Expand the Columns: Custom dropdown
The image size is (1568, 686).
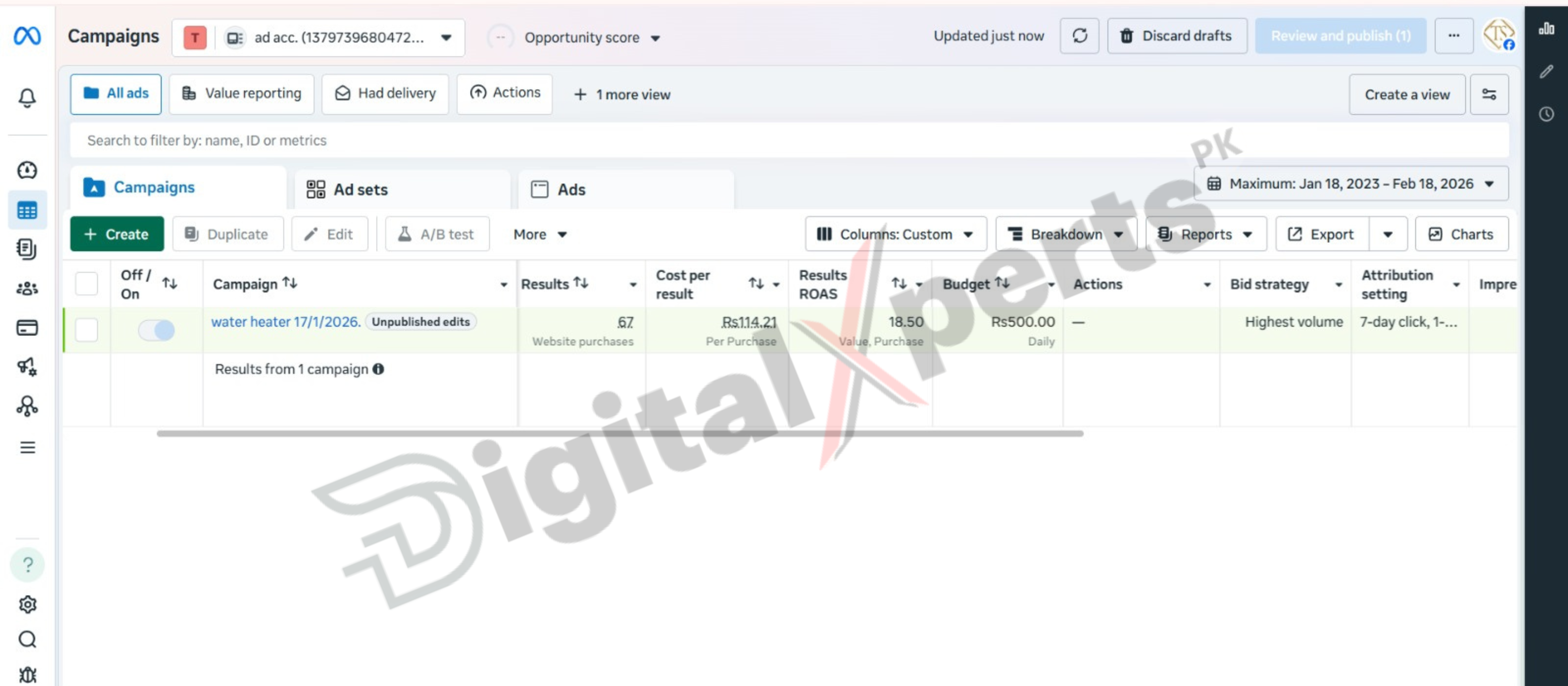click(x=895, y=234)
